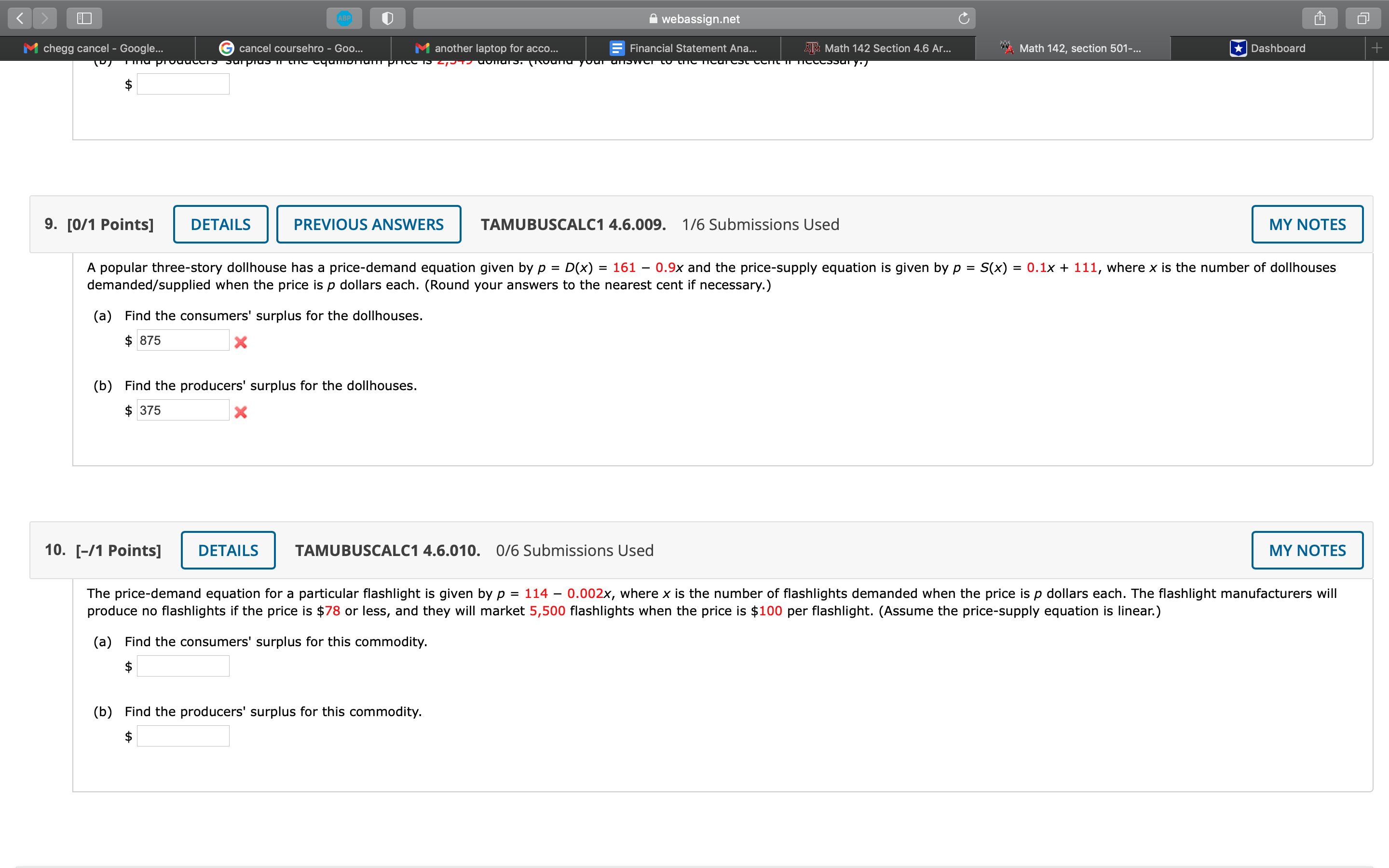
Task: Toggle the Safari sidebar
Action: [x=84, y=18]
